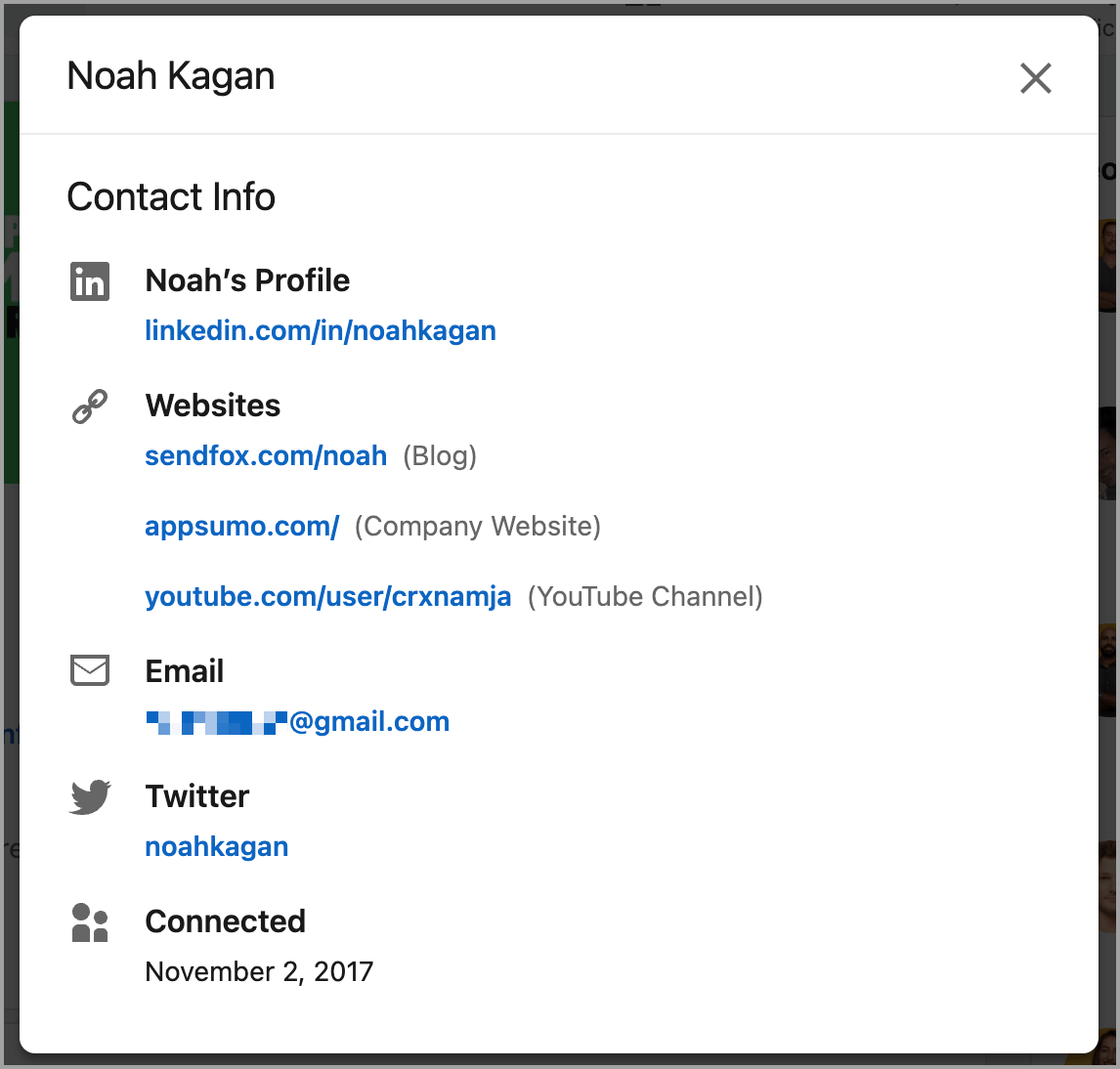Click the LinkedIn logo icon beside Noah's Profile
The image size is (1120, 1069).
(x=90, y=281)
